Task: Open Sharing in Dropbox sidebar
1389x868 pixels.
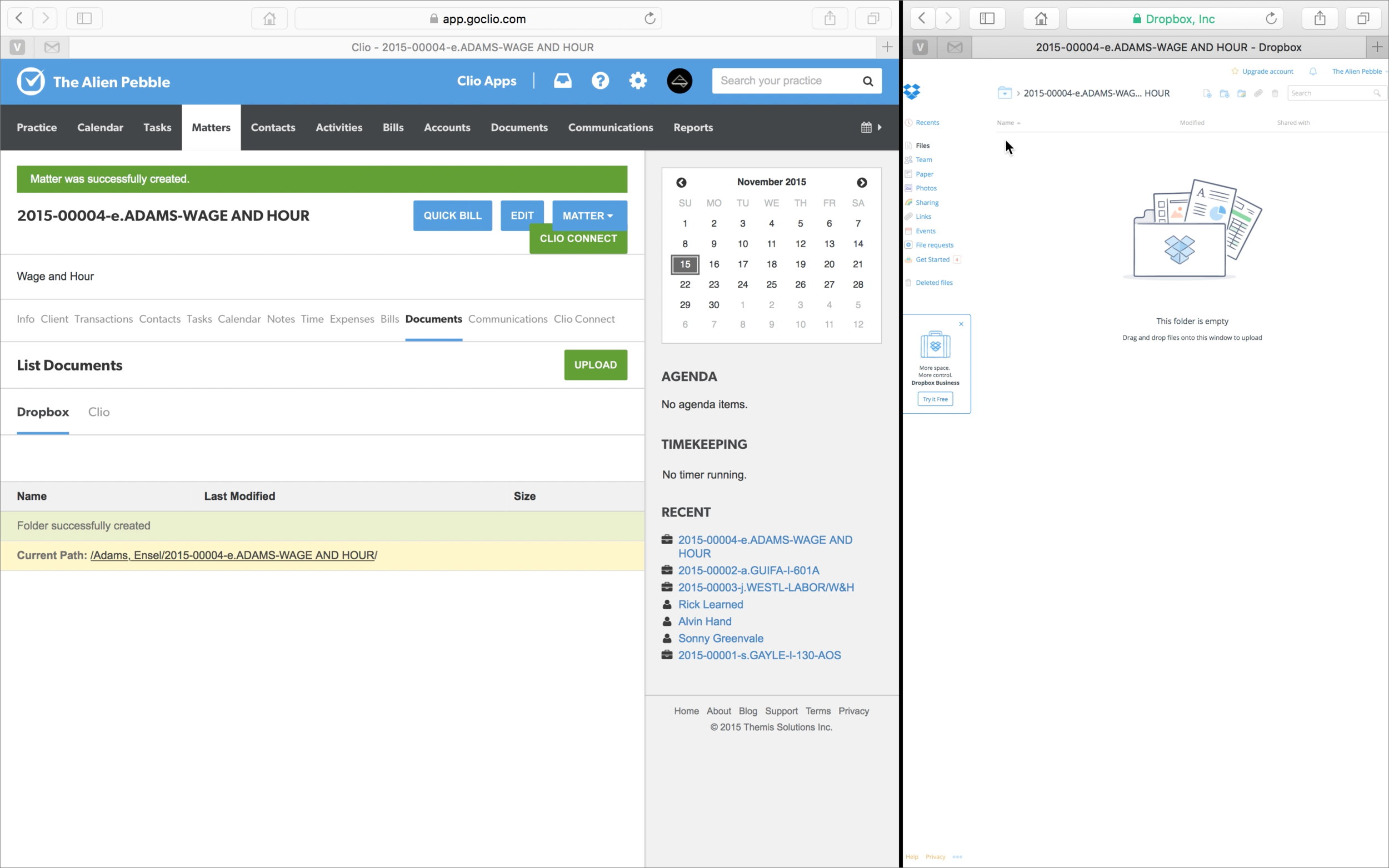Action: pos(927,203)
